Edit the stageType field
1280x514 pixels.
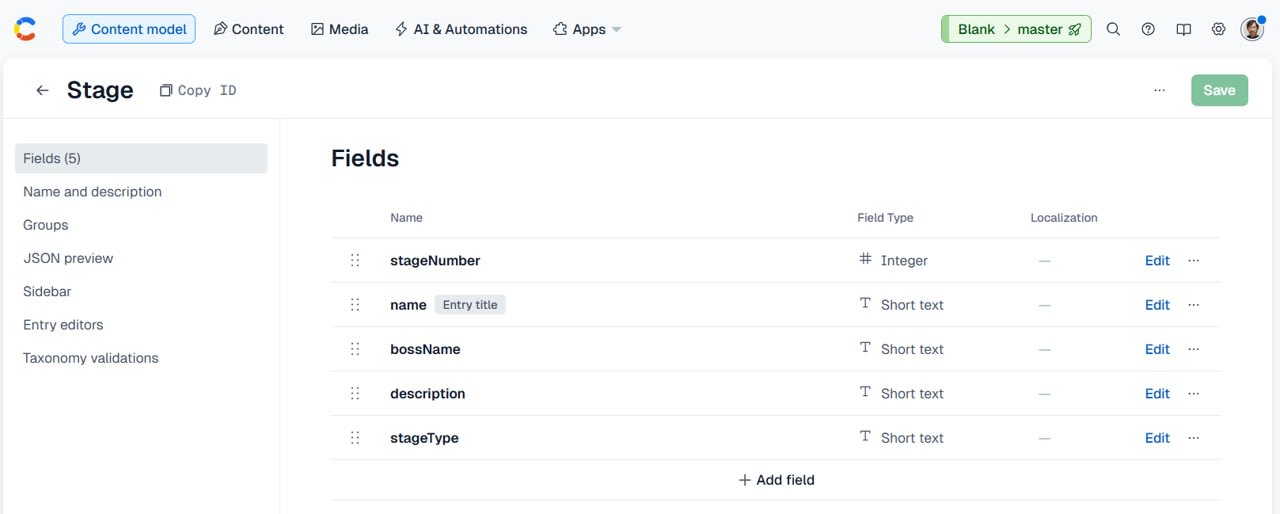(1157, 438)
